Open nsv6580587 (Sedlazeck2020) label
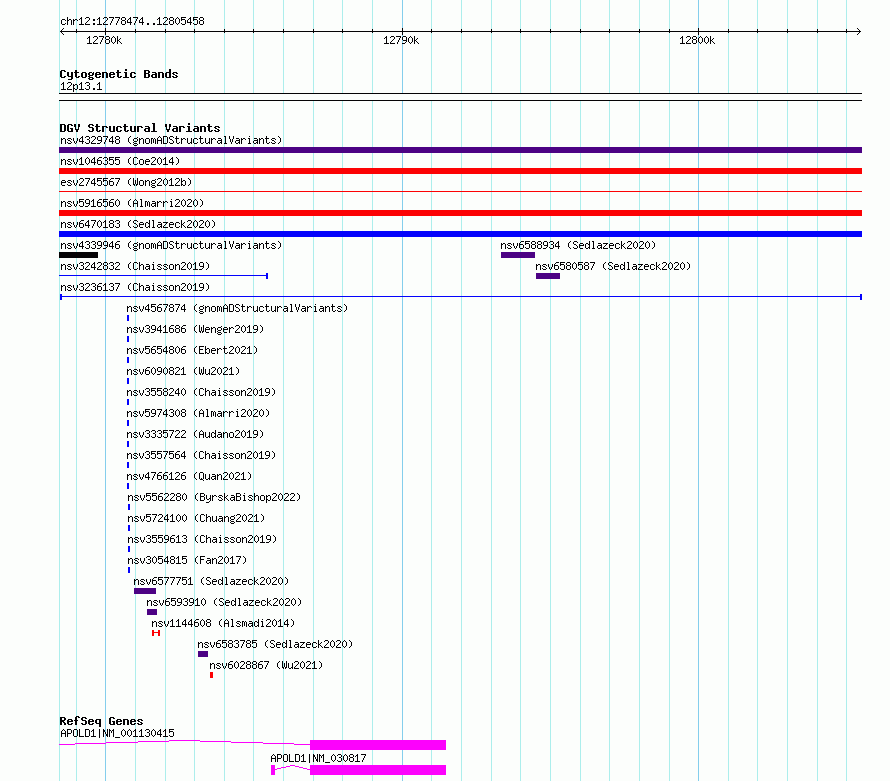The height and width of the screenshot is (781, 890). (x=613, y=266)
